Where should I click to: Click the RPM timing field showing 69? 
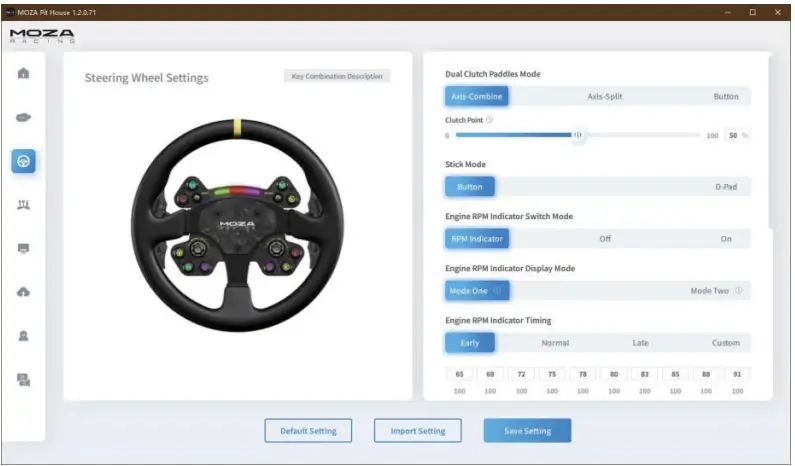coord(490,374)
